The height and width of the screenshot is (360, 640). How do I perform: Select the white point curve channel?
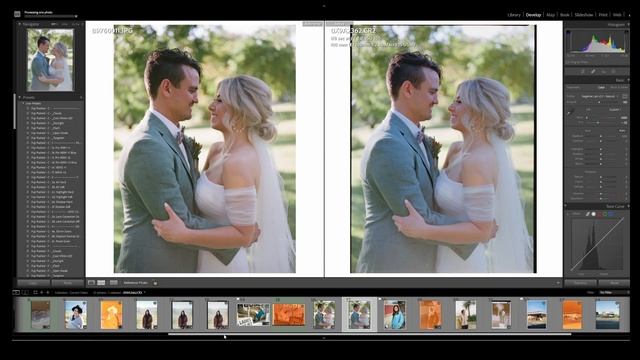tap(594, 213)
